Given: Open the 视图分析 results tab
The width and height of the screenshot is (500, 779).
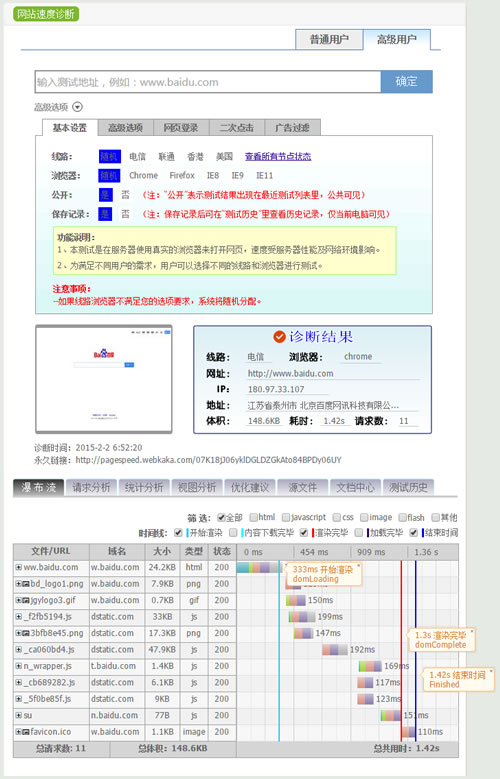Looking at the screenshot, I should [x=197, y=487].
